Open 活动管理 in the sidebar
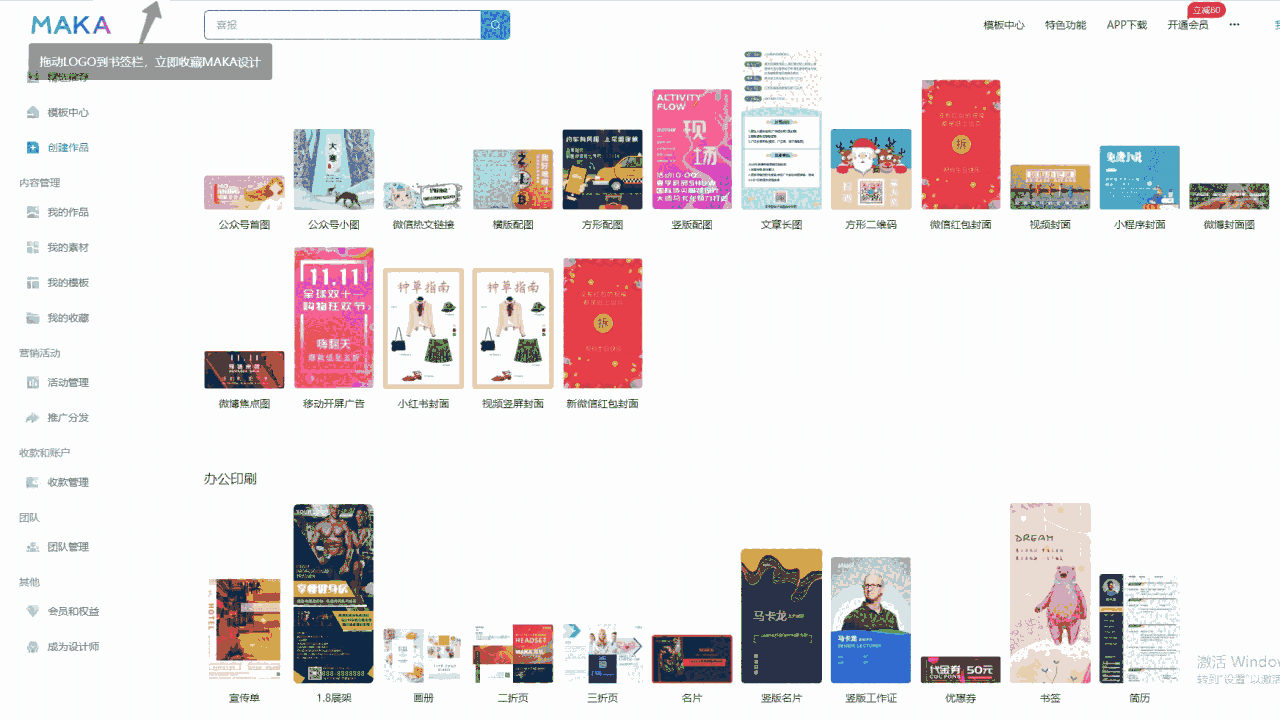The height and width of the screenshot is (720, 1280). 68,382
